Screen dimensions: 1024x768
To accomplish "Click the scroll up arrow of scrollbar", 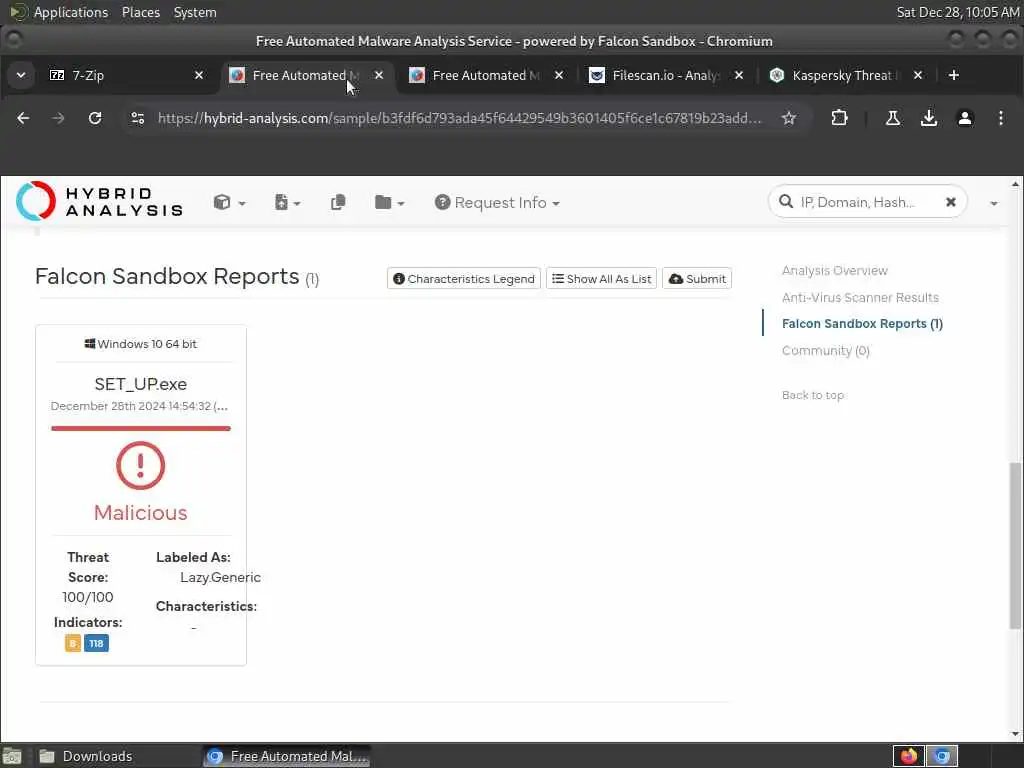I will [x=1015, y=184].
